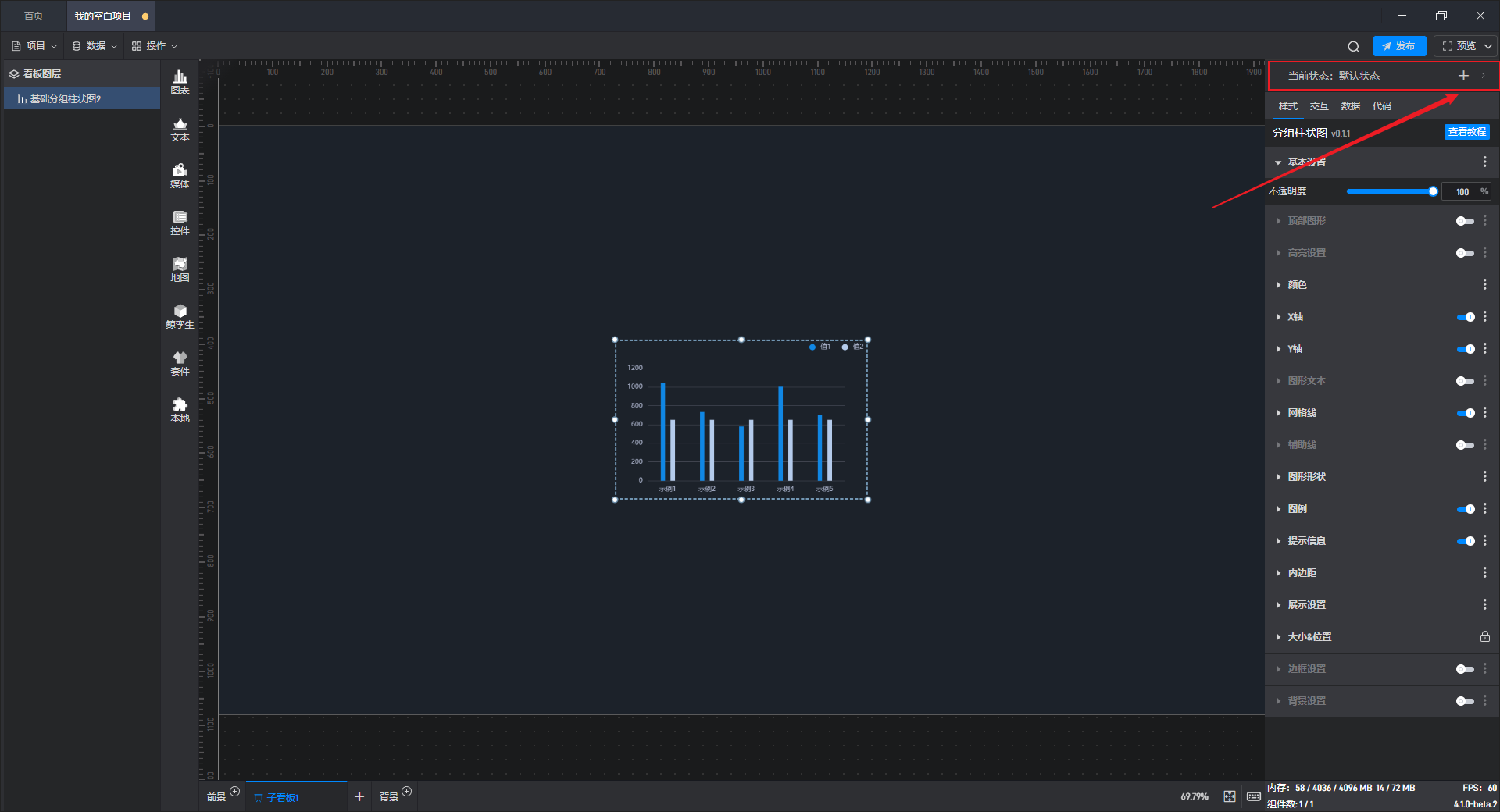The image size is (1500, 812).
Task: Open the 图表 chart components panel
Action: [x=180, y=82]
